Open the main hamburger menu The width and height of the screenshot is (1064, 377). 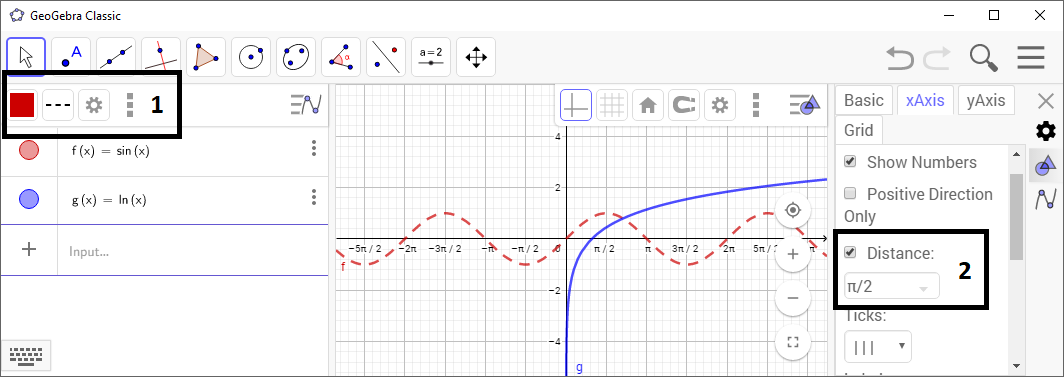(1031, 58)
